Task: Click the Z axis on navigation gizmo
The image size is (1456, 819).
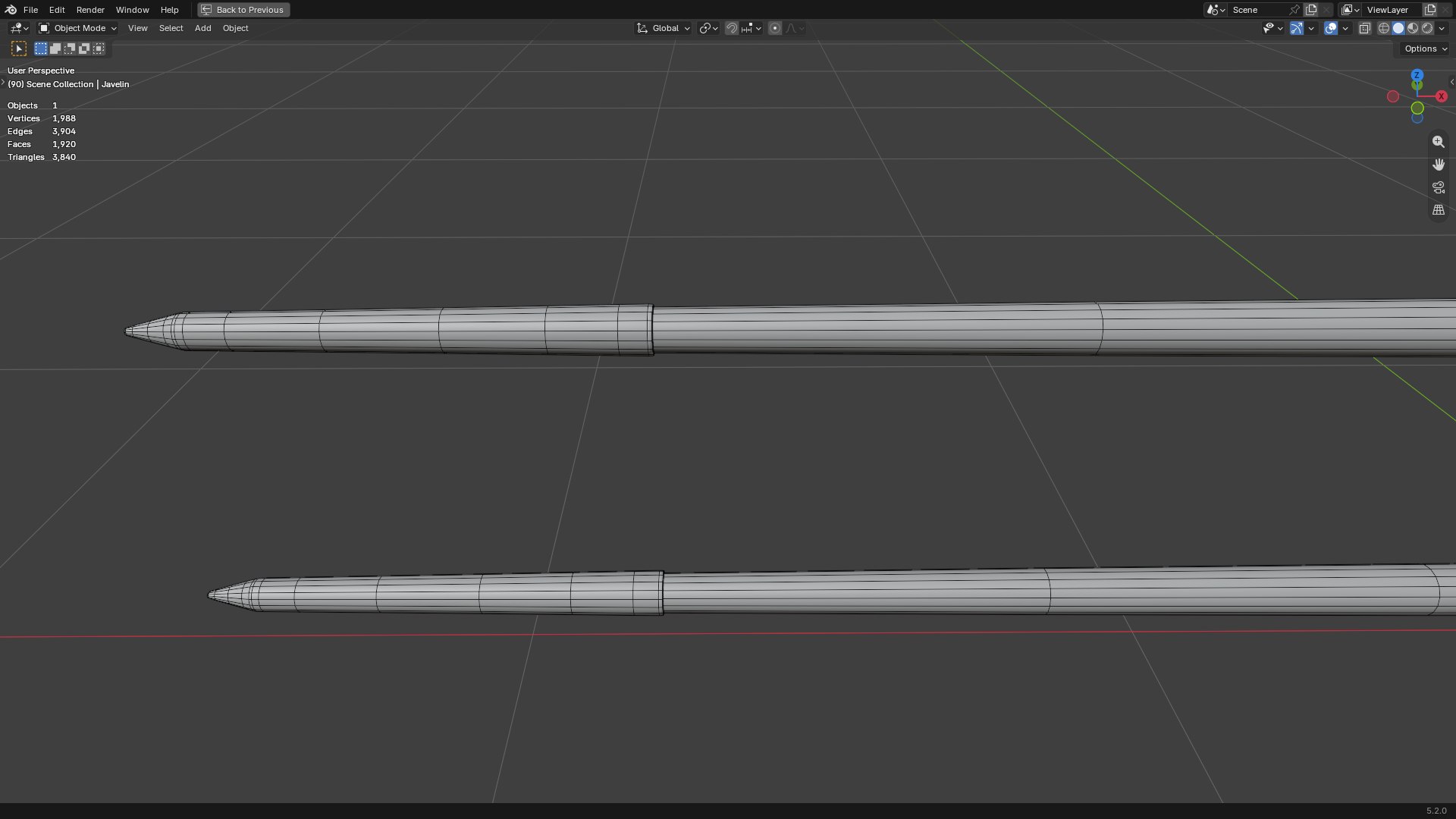Action: (x=1417, y=75)
